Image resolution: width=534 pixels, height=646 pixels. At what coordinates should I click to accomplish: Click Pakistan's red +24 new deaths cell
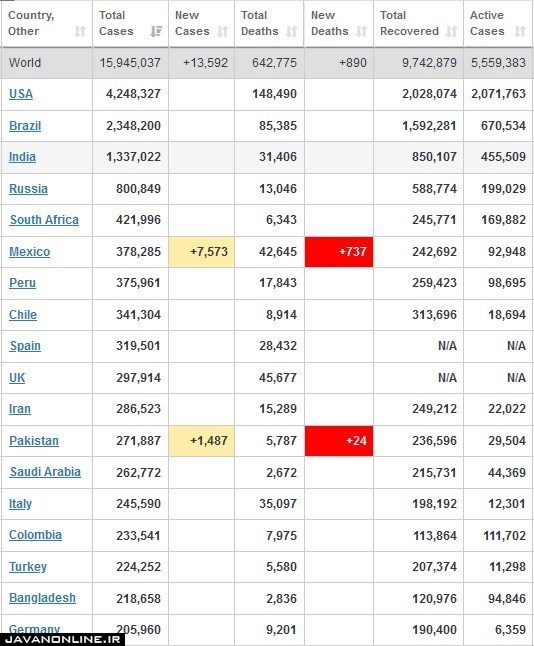tap(339, 441)
